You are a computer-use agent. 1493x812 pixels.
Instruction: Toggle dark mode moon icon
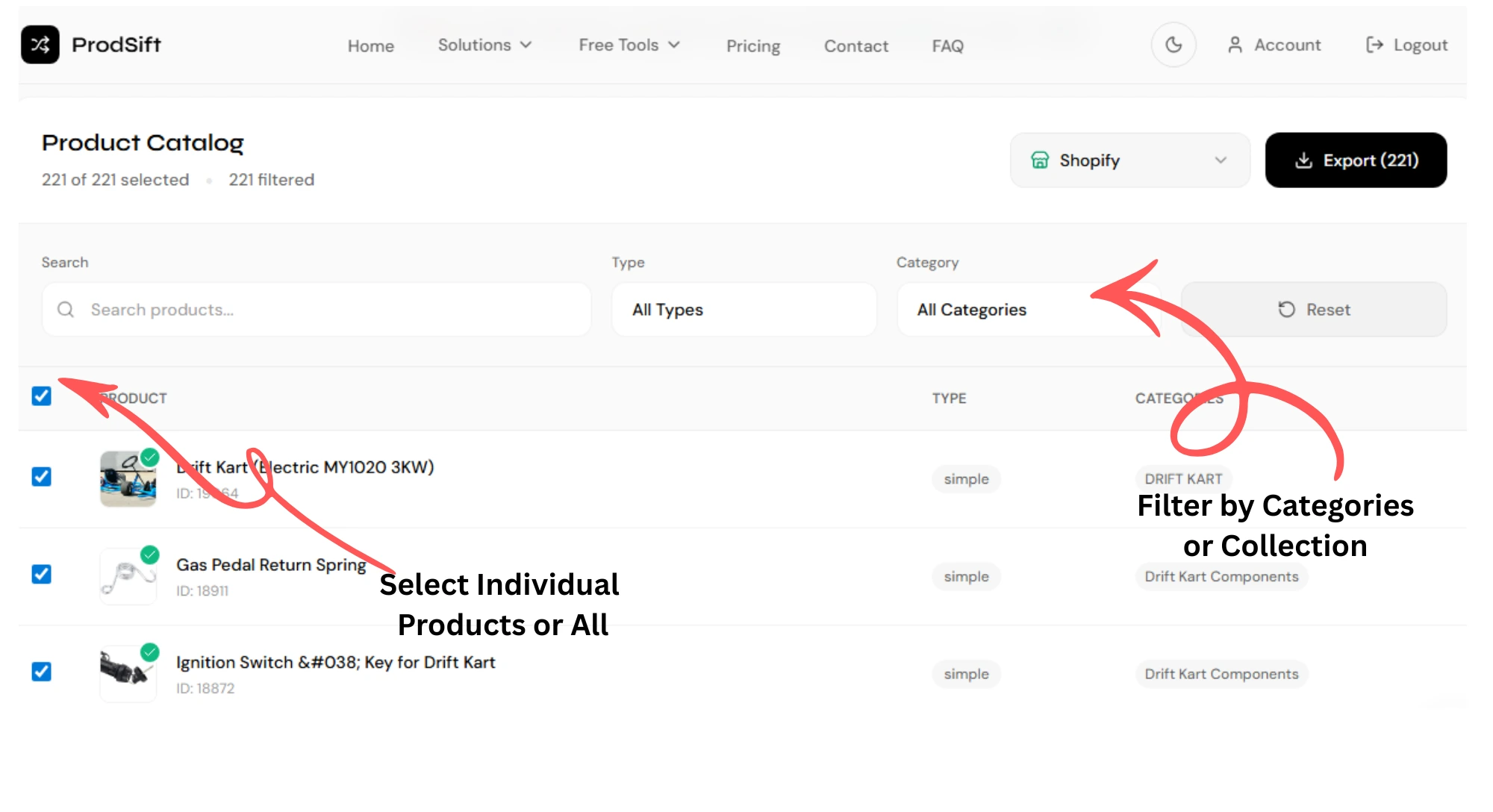pyautogui.click(x=1173, y=46)
